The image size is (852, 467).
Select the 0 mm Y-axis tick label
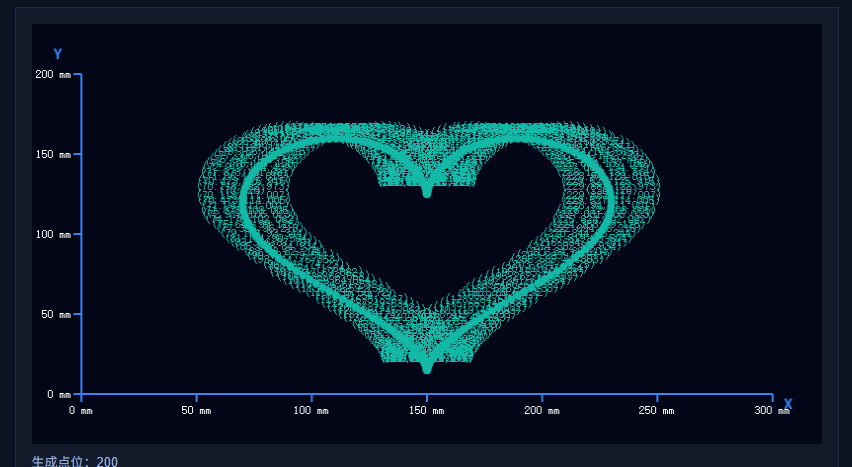pos(59,395)
